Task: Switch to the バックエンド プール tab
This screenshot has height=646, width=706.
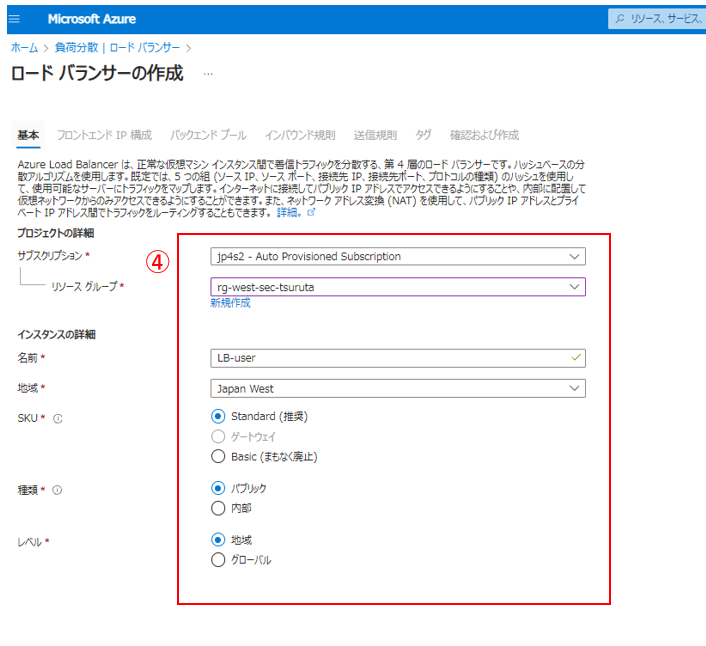Action: pos(208,135)
